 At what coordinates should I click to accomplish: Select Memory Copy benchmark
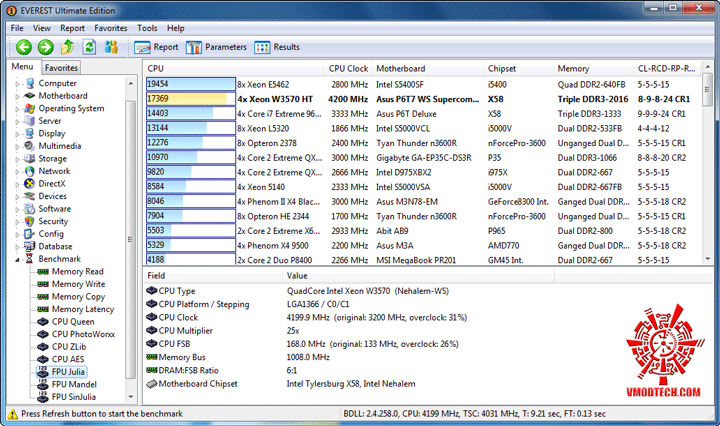pos(78,297)
